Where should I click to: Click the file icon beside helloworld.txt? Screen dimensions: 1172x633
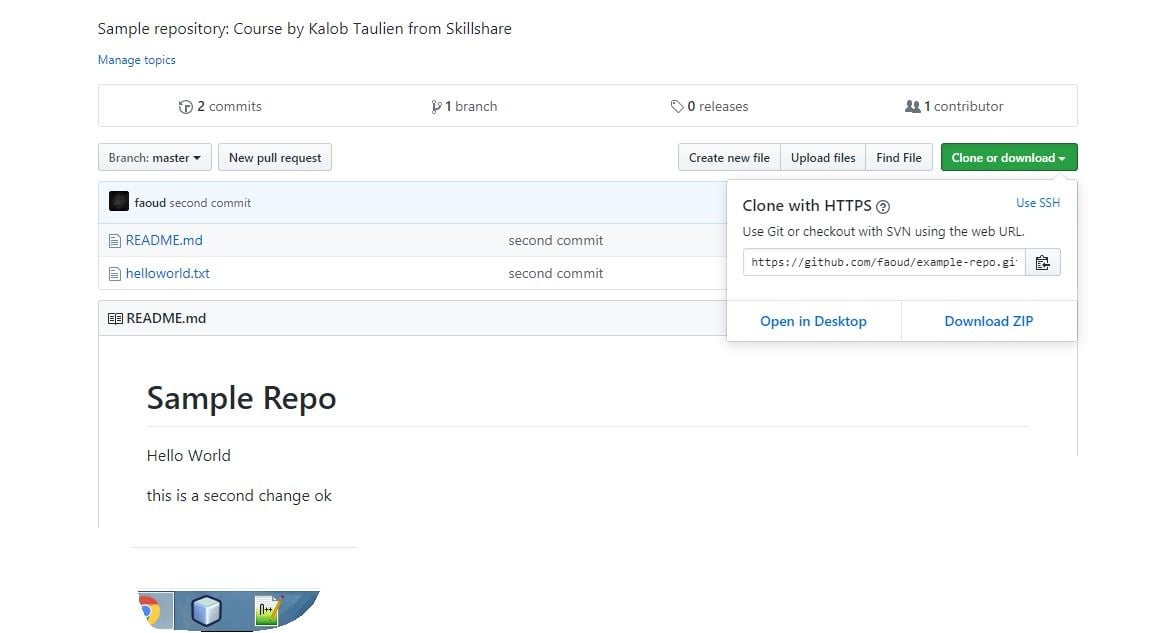click(x=114, y=274)
